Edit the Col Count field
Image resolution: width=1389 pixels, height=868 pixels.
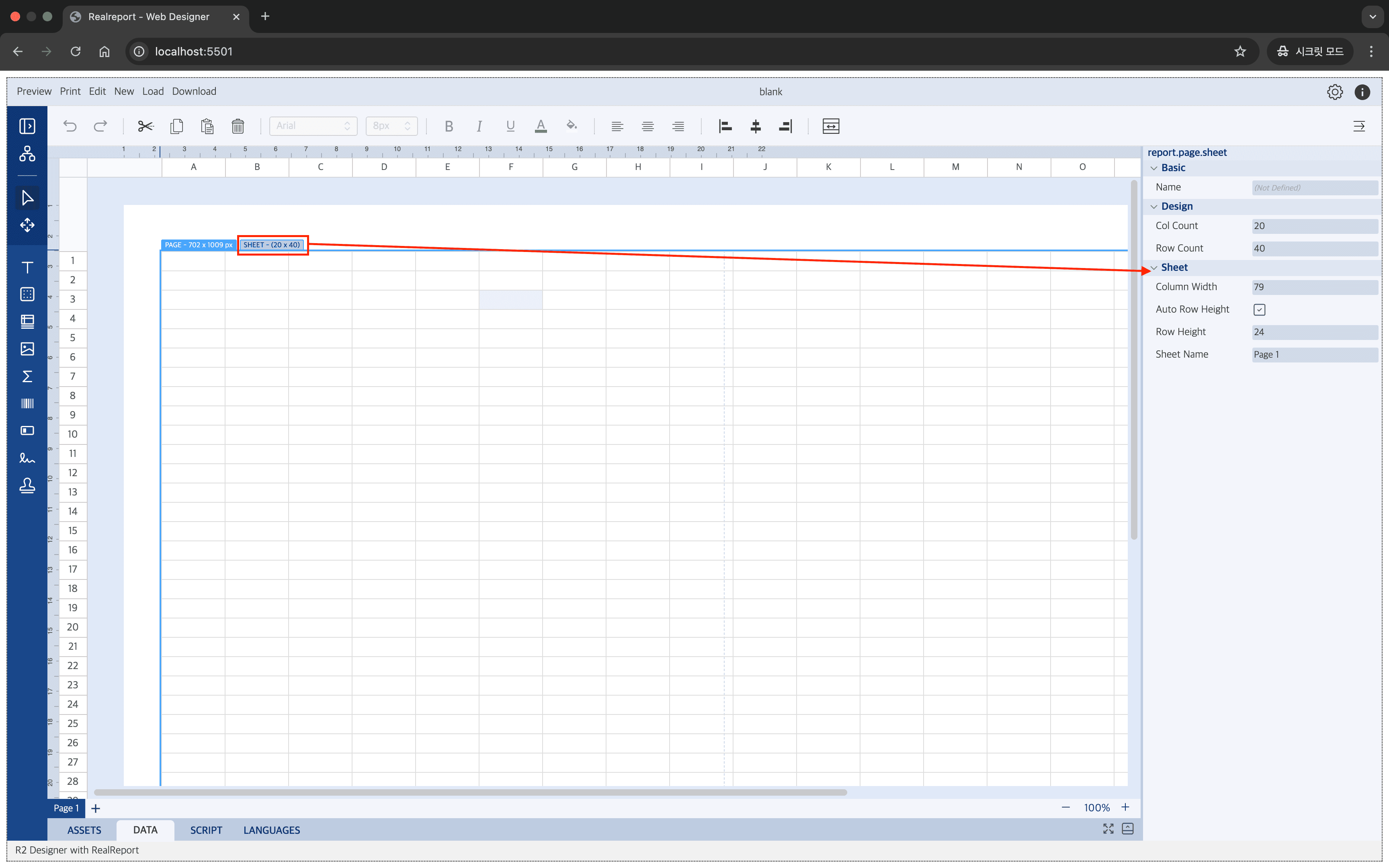coord(1314,225)
